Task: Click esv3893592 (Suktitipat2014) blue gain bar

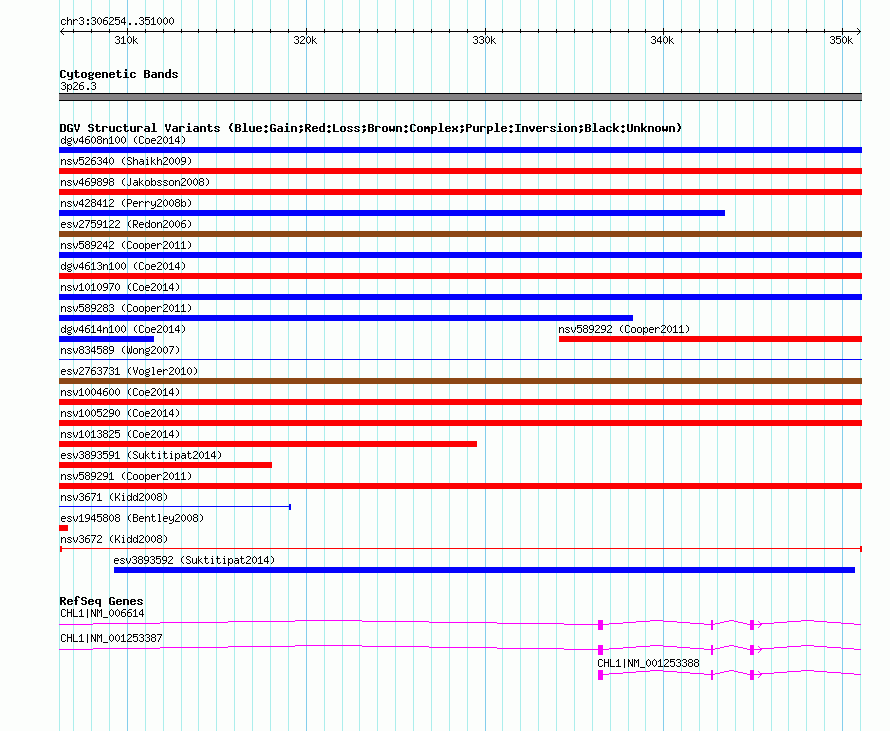Action: point(484,570)
